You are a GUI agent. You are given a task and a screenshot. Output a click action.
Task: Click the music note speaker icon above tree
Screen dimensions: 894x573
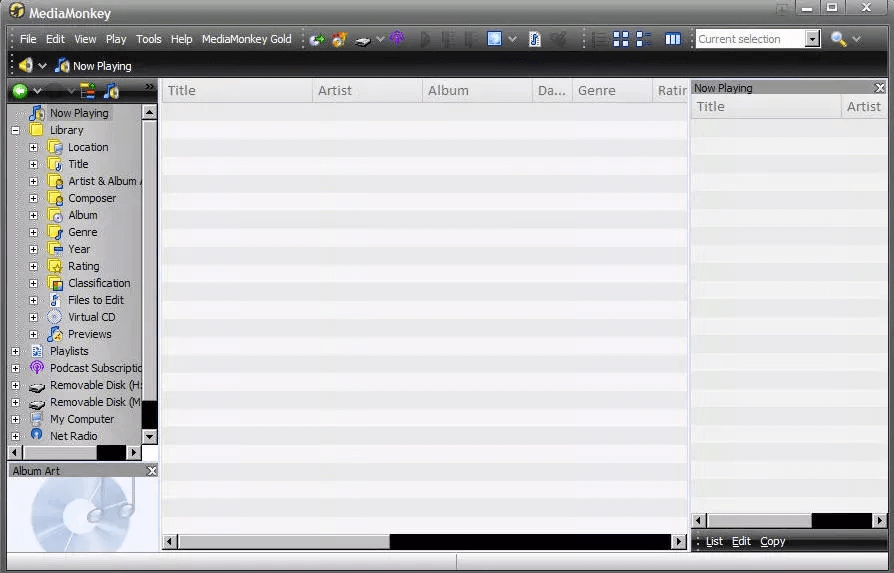pyautogui.click(x=111, y=91)
